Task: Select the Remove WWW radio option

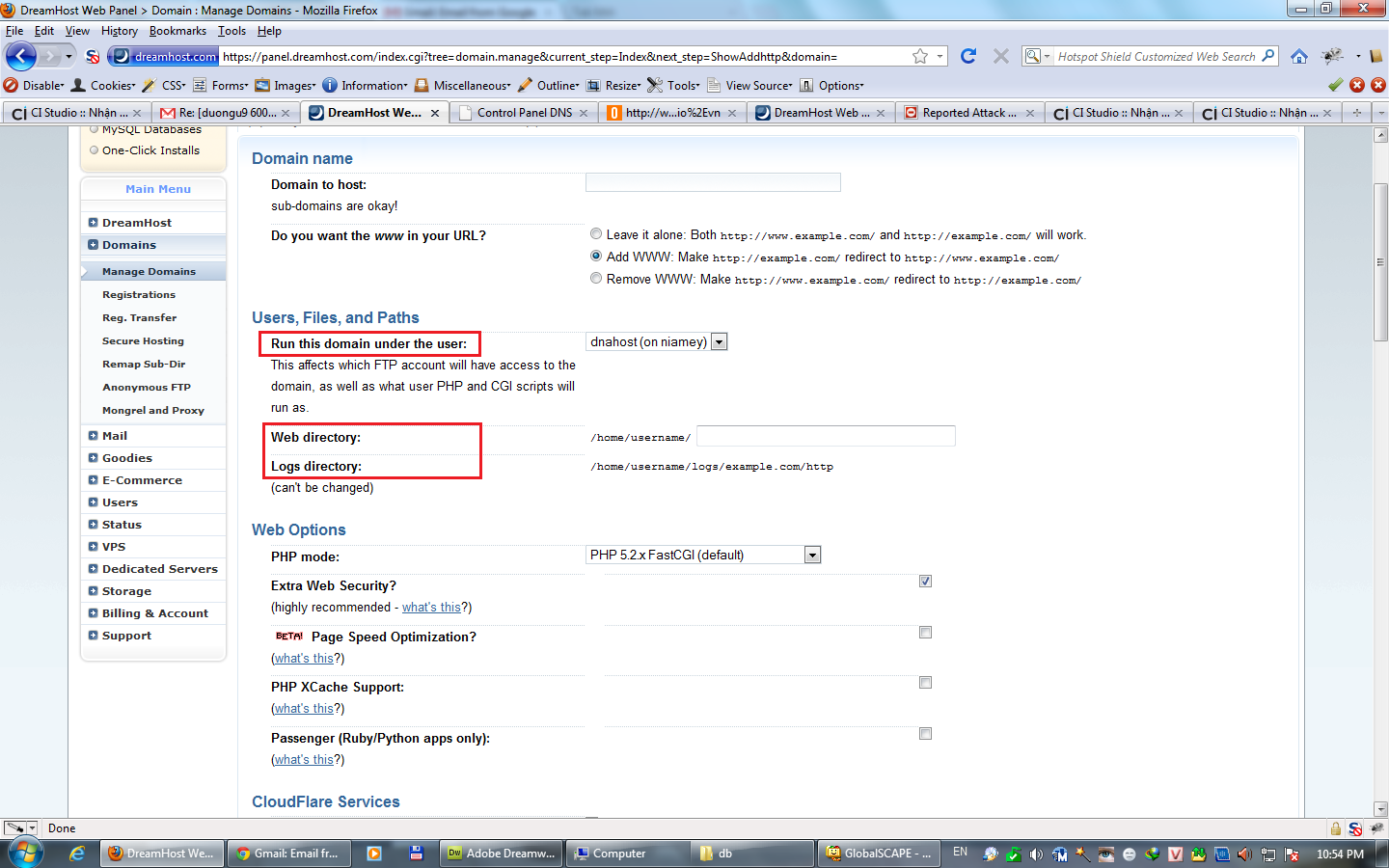Action: click(x=596, y=279)
